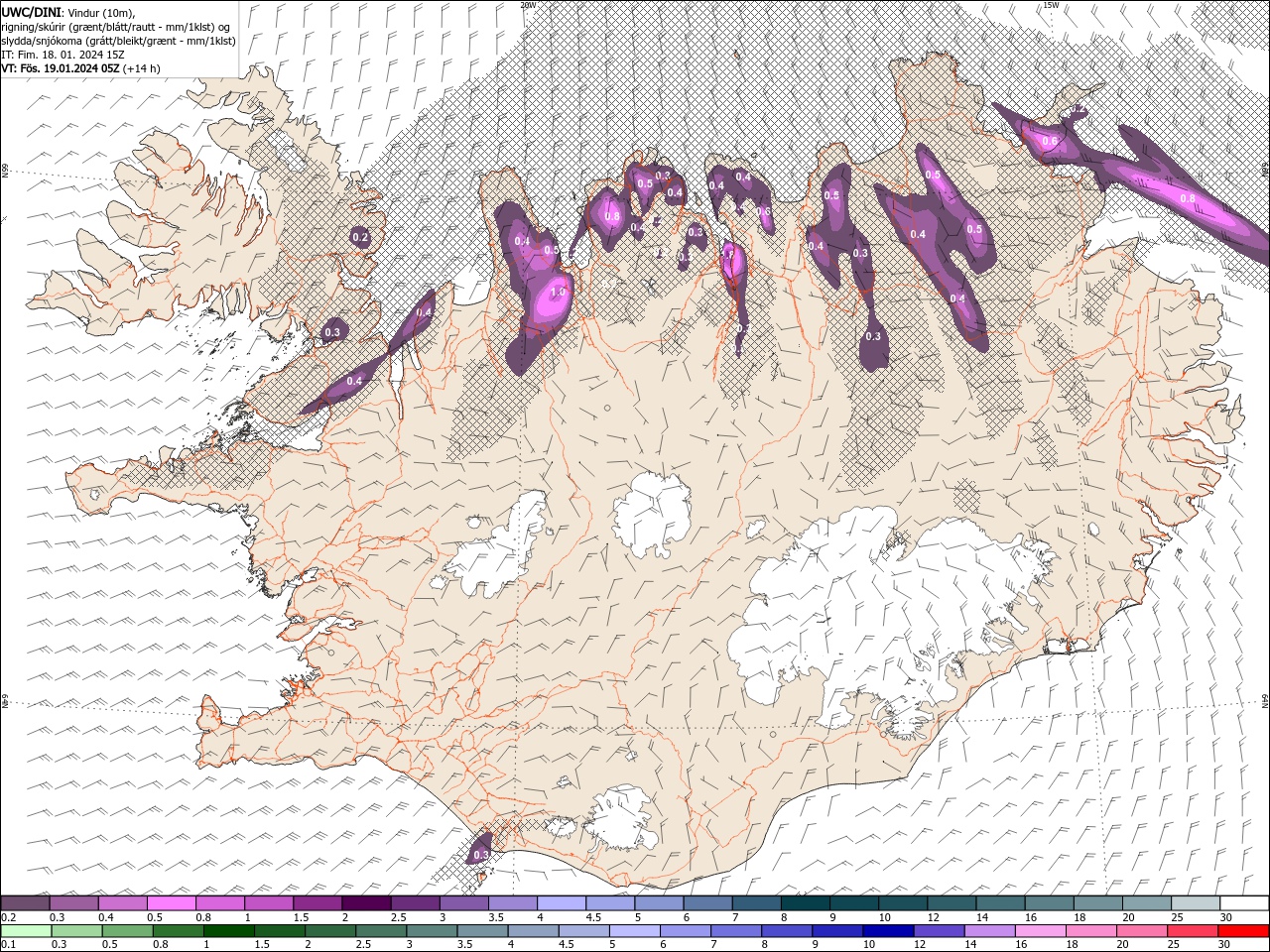Click the '0.2' value in the Westfjords circle
1270x952 pixels.
pos(360,237)
